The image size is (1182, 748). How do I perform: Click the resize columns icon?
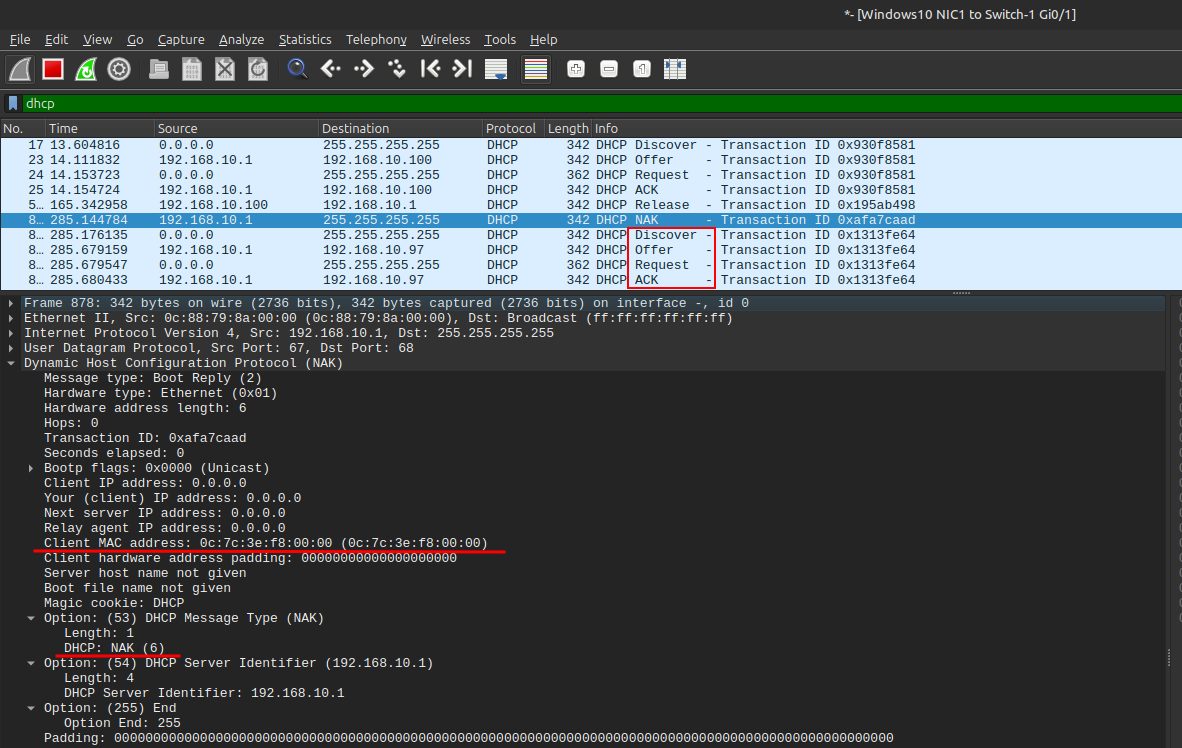click(x=675, y=69)
